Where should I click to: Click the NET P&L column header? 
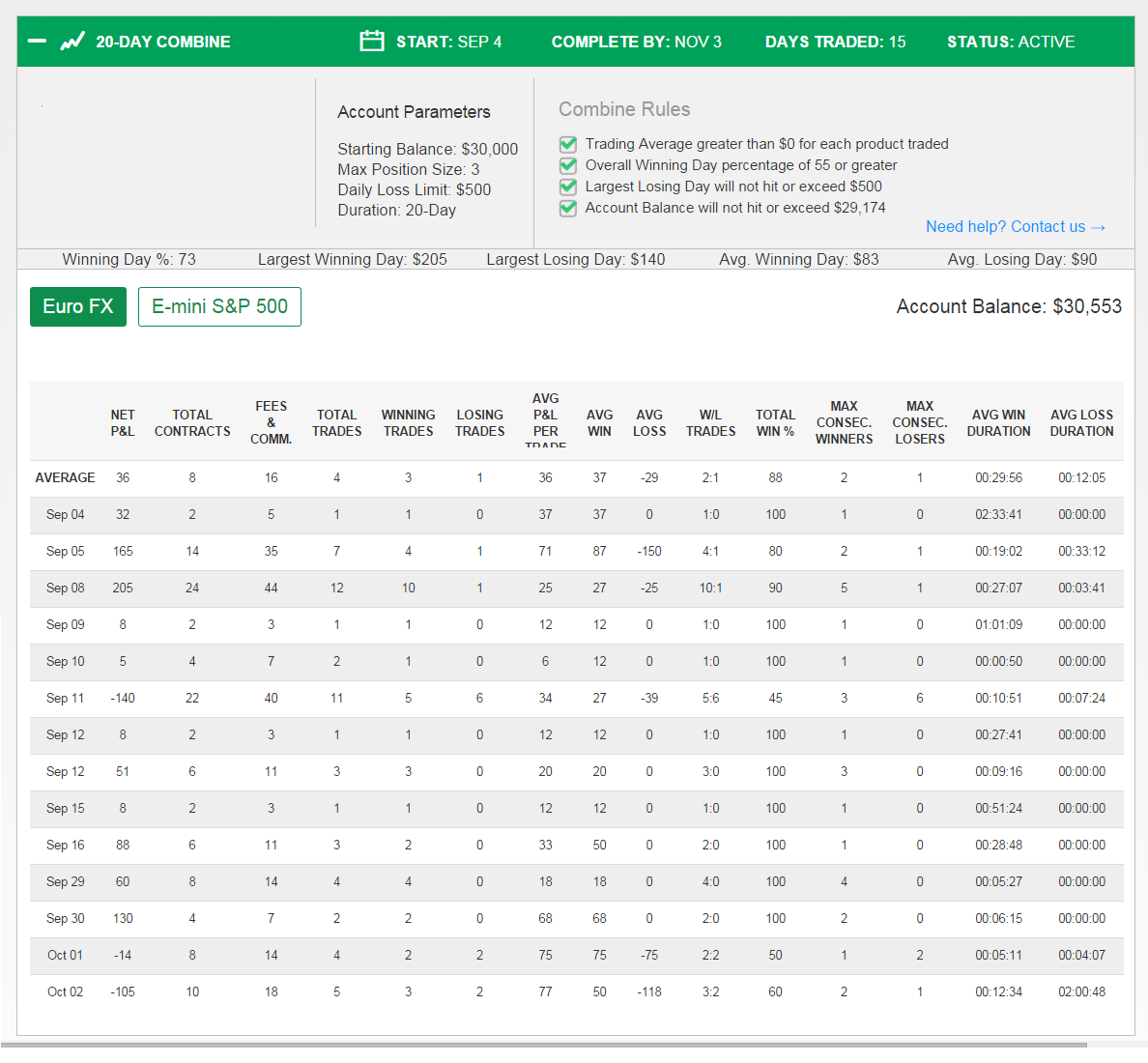[123, 422]
